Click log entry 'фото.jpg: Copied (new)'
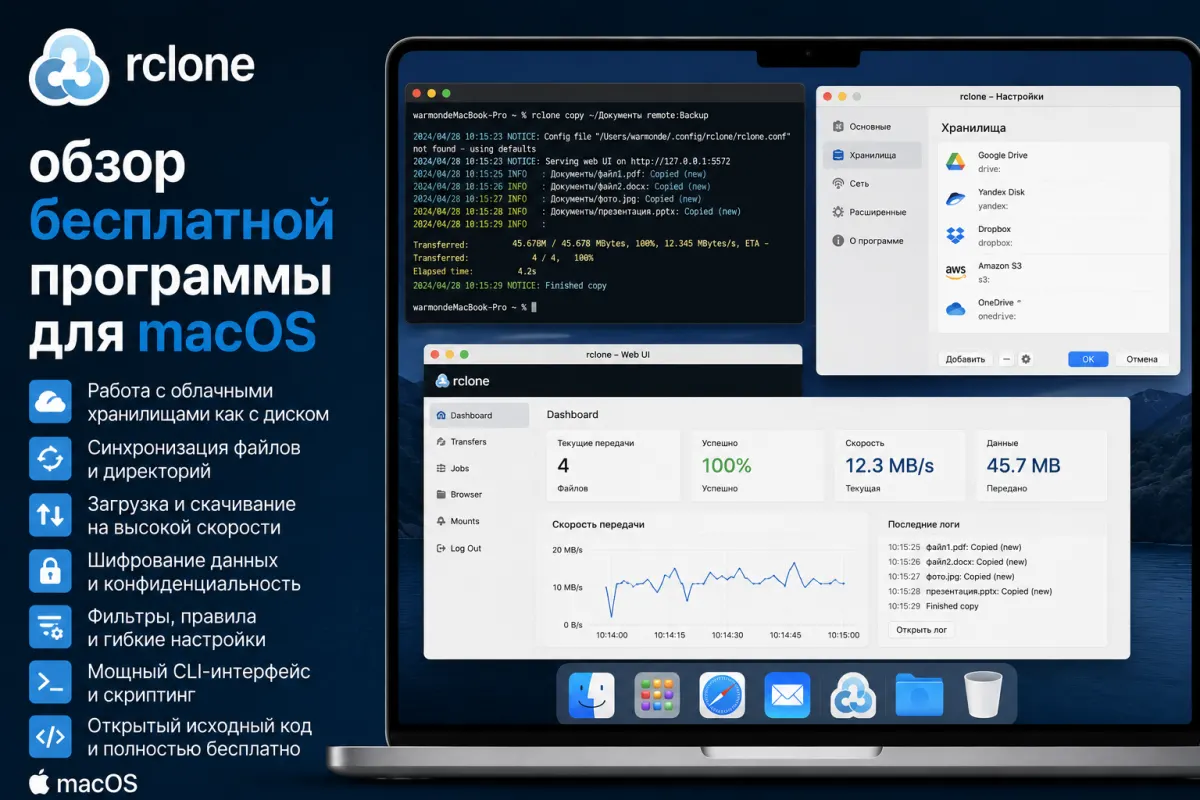This screenshot has height=800, width=1200. (x=951, y=577)
